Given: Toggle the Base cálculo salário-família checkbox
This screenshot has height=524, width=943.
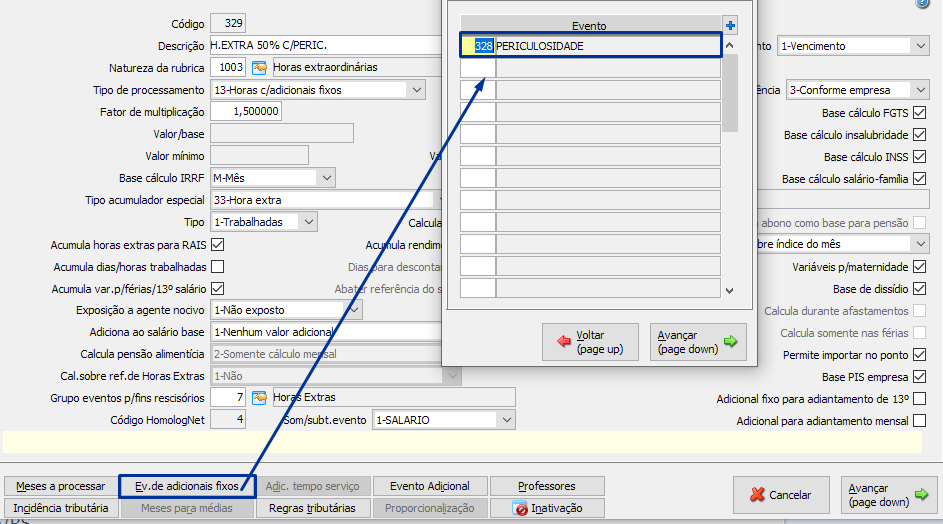Looking at the screenshot, I should click(x=920, y=179).
